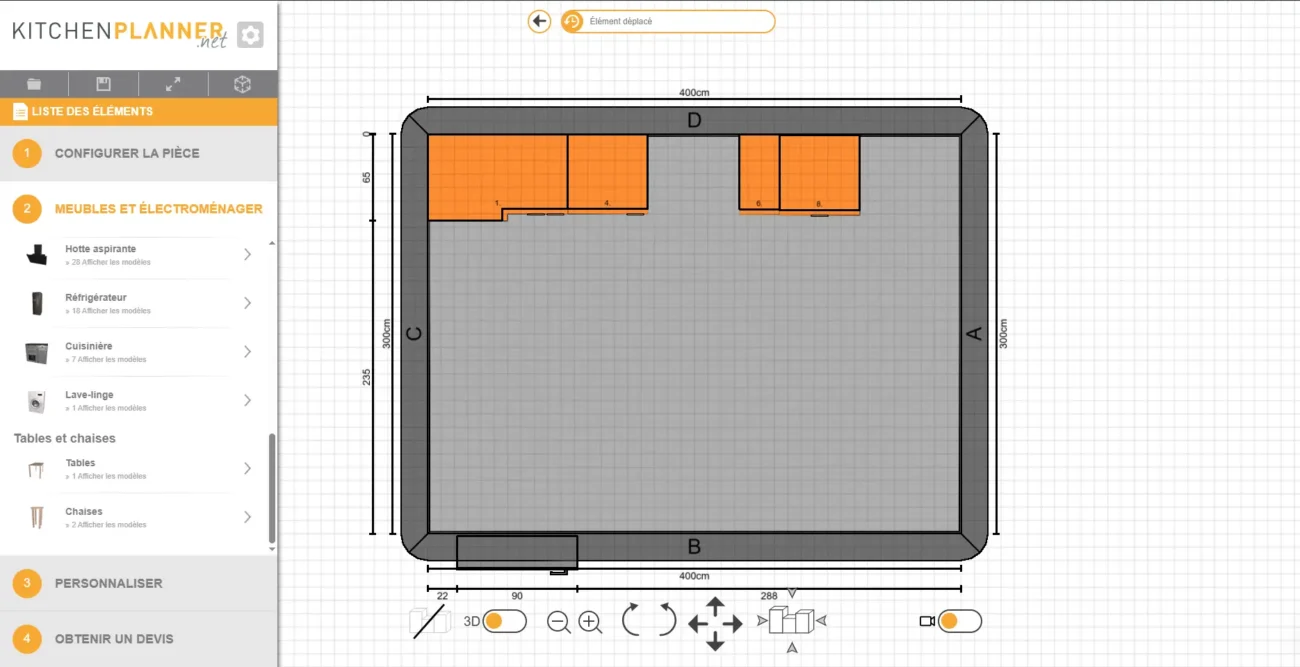Expand the Réfrigérateur models list

(x=247, y=303)
